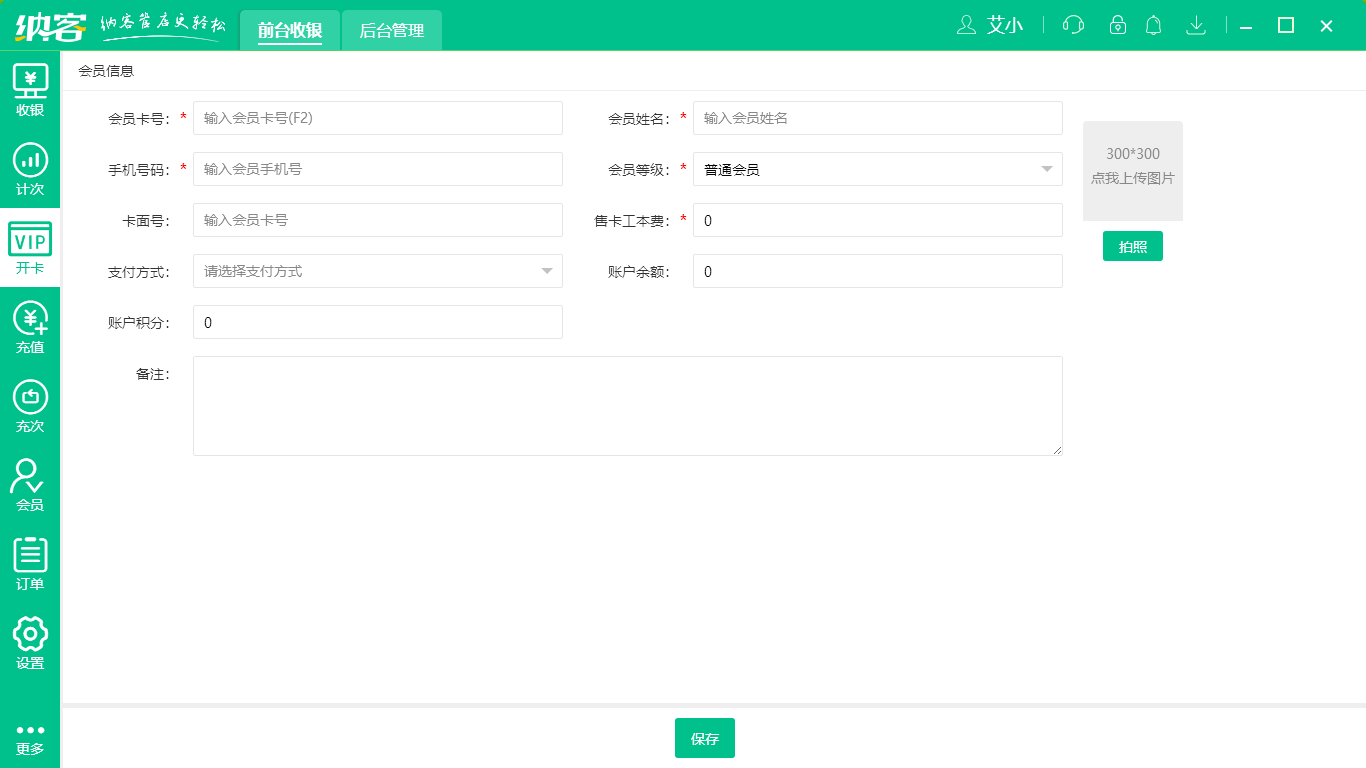Click the download icon in title bar
This screenshot has width=1366, height=768.
click(x=1196, y=25)
